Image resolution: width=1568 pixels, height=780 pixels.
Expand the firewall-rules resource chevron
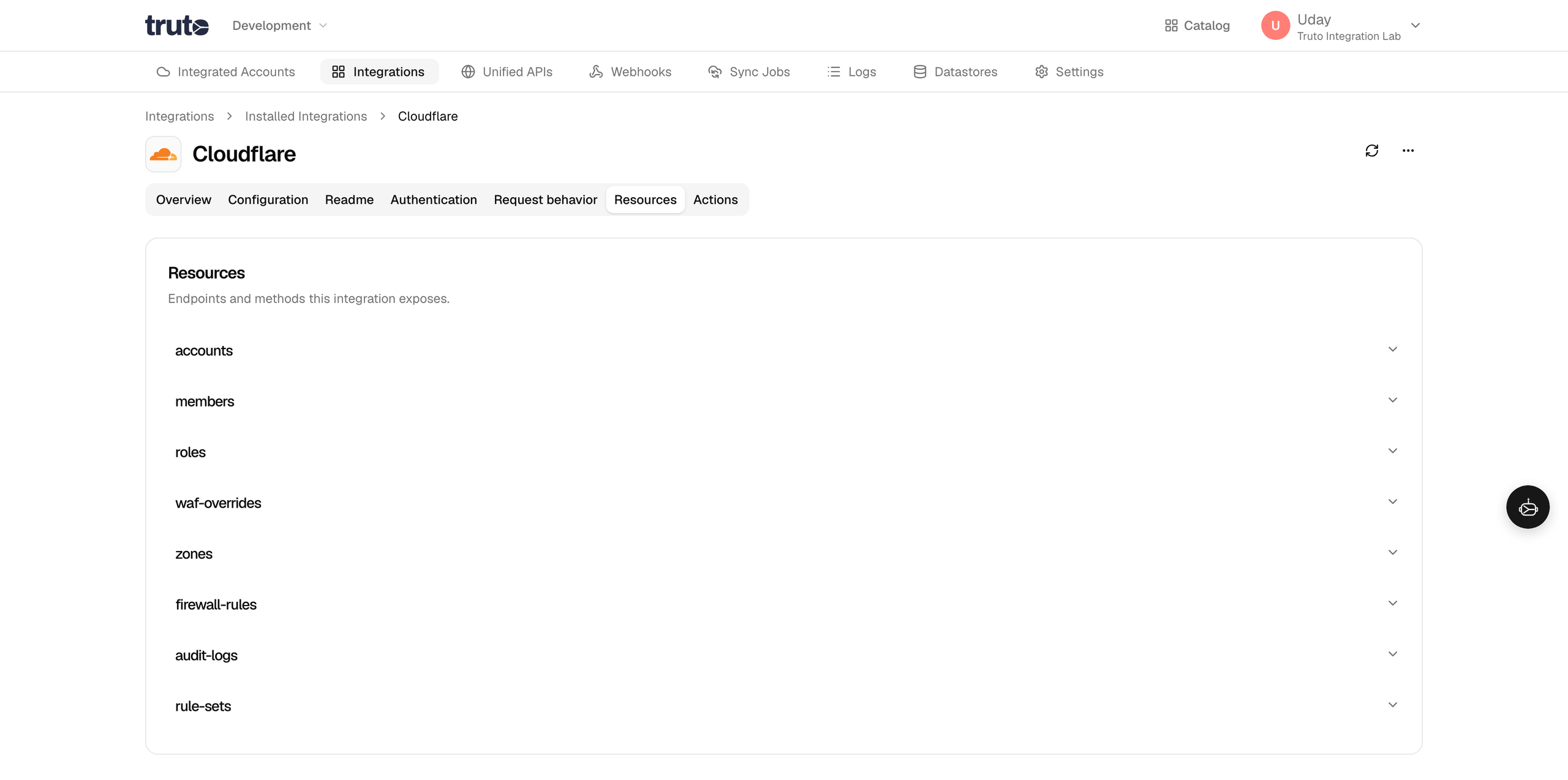(x=1392, y=603)
